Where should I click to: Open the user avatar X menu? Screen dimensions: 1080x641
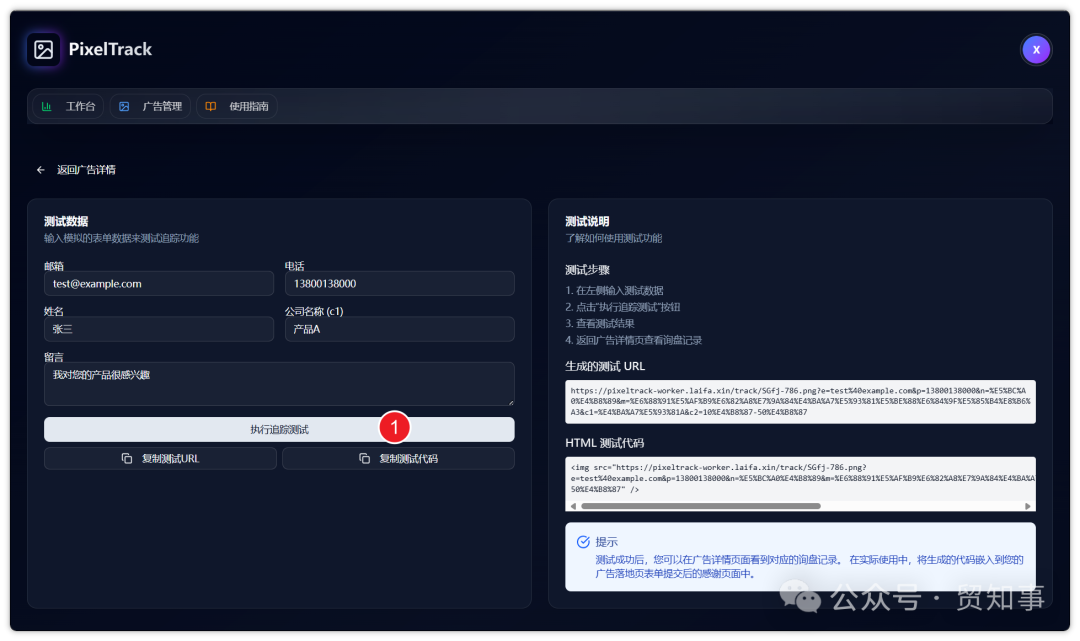pos(1035,50)
